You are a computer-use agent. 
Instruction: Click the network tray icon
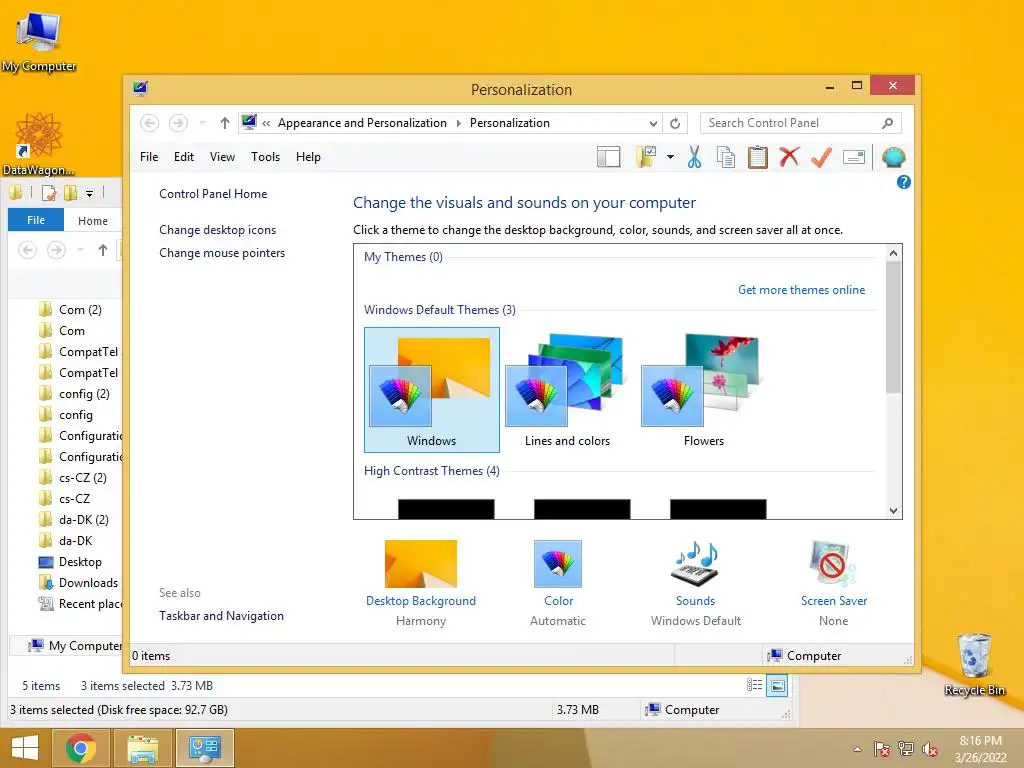tap(906, 749)
